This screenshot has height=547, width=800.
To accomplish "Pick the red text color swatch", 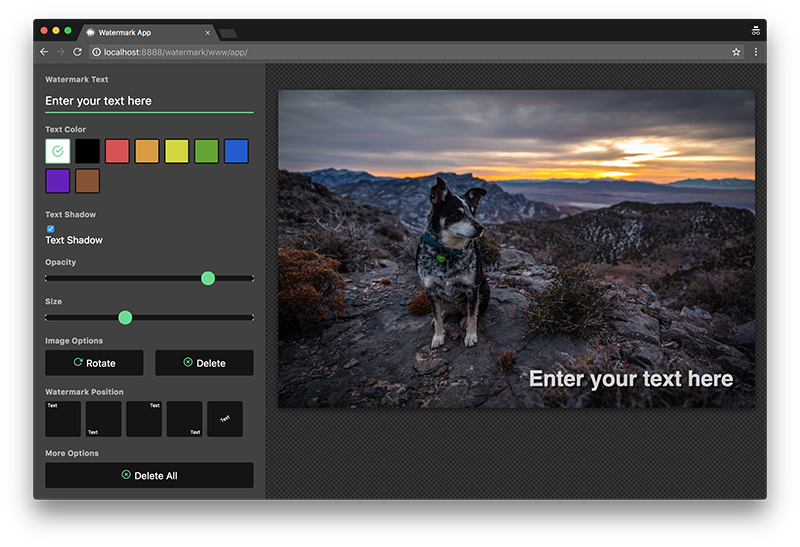I will pyautogui.click(x=117, y=151).
